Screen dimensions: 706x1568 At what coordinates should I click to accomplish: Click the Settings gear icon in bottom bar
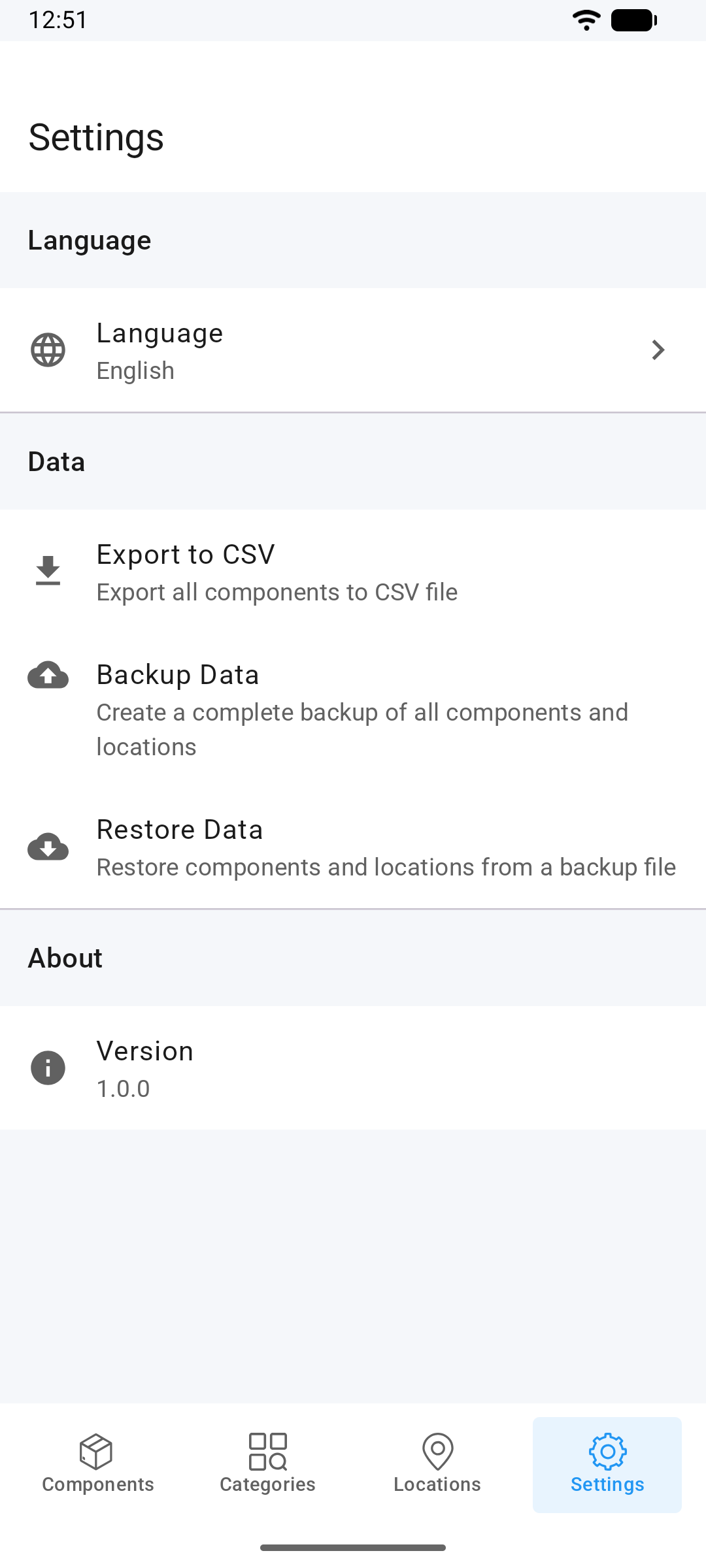click(607, 1452)
